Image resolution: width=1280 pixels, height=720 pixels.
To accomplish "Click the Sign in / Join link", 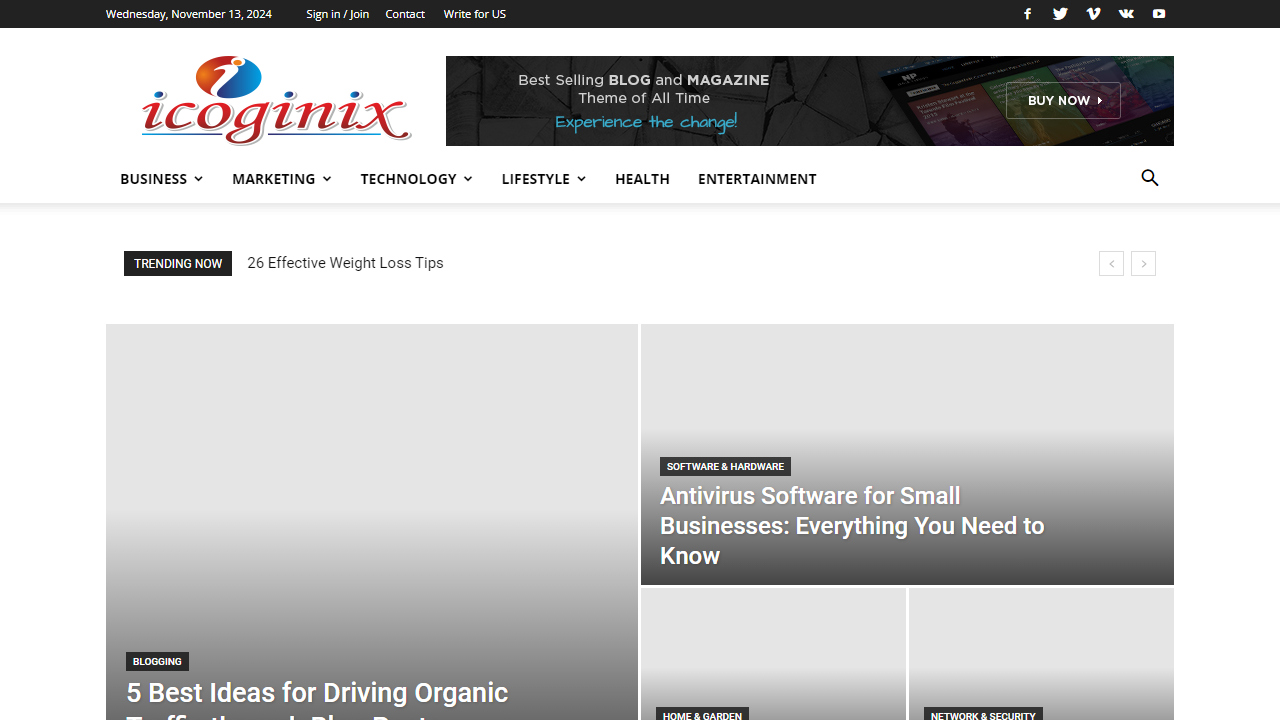I will tap(337, 13).
